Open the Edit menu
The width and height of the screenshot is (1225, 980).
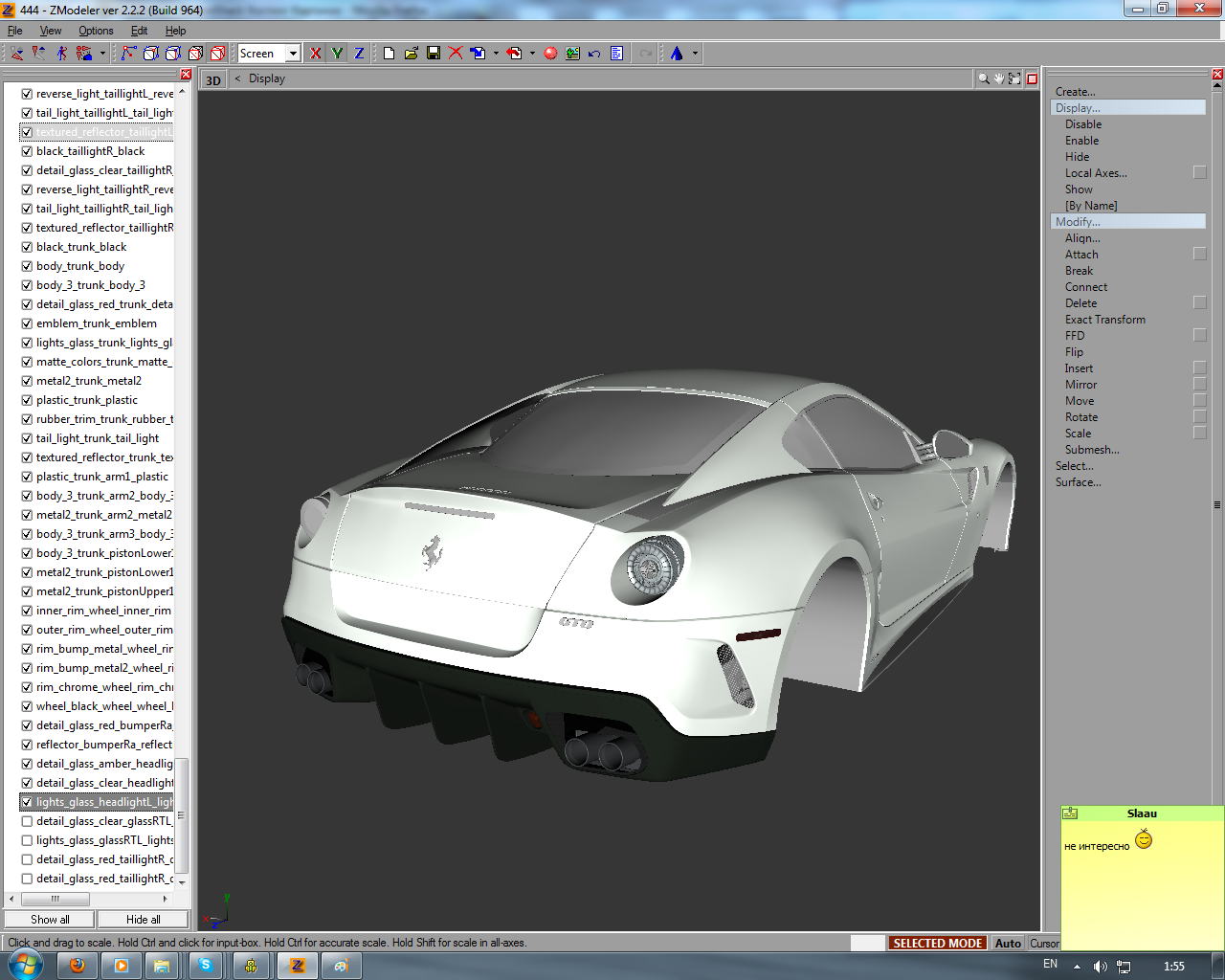[139, 31]
